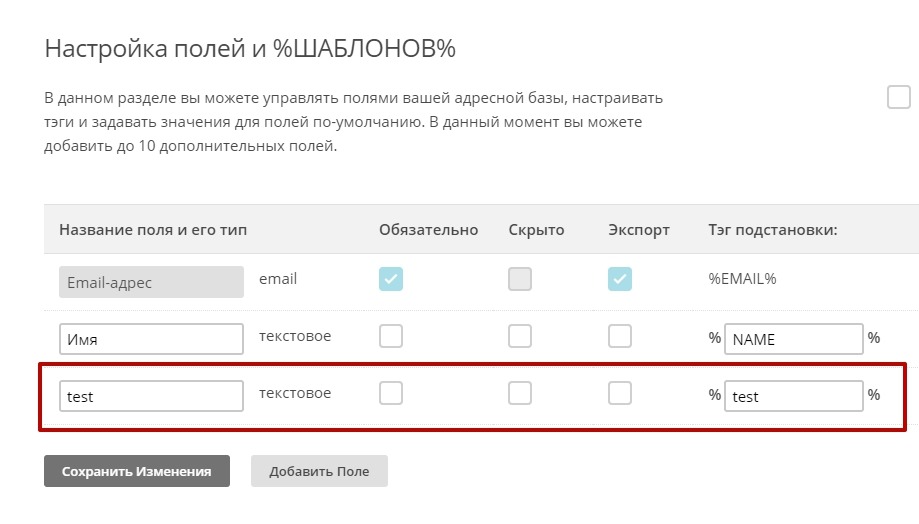This screenshot has width=919, height=524.
Task: Click the Имя field name input
Action: tap(151, 339)
